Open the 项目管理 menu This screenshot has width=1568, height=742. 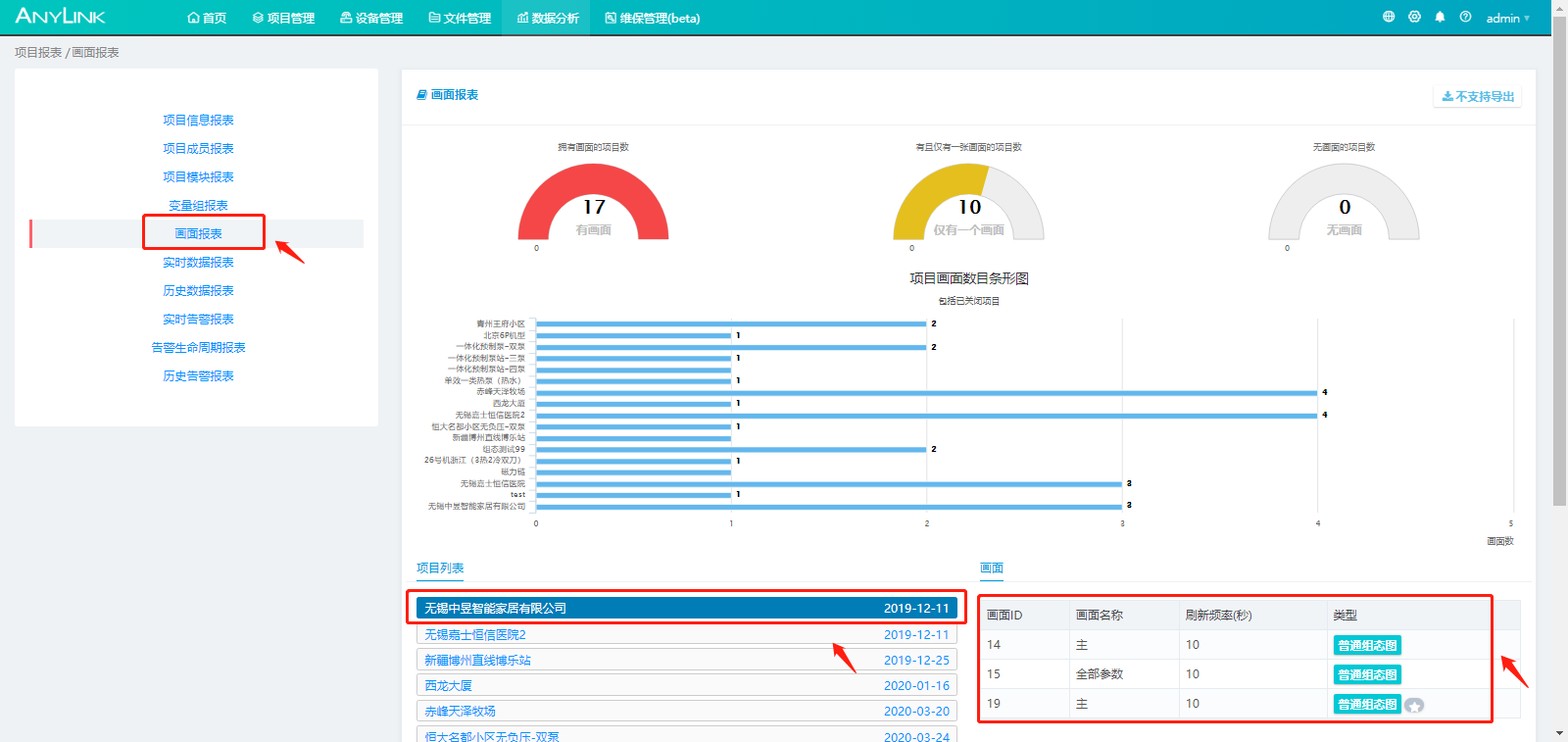point(283,18)
